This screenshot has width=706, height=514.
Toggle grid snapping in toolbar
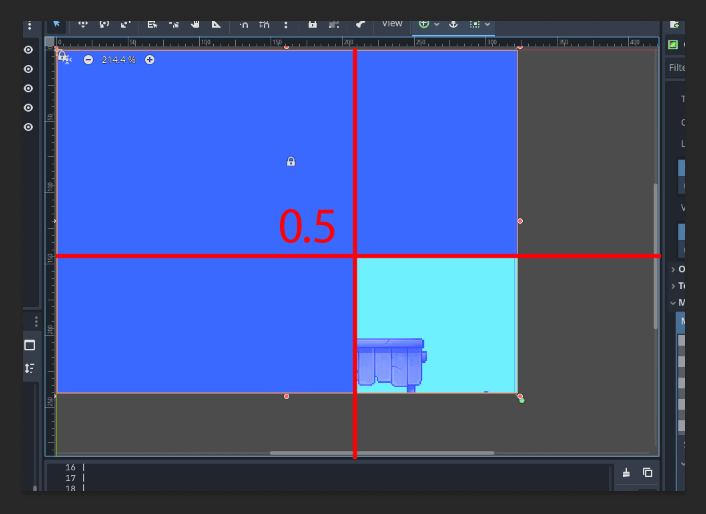(x=264, y=24)
